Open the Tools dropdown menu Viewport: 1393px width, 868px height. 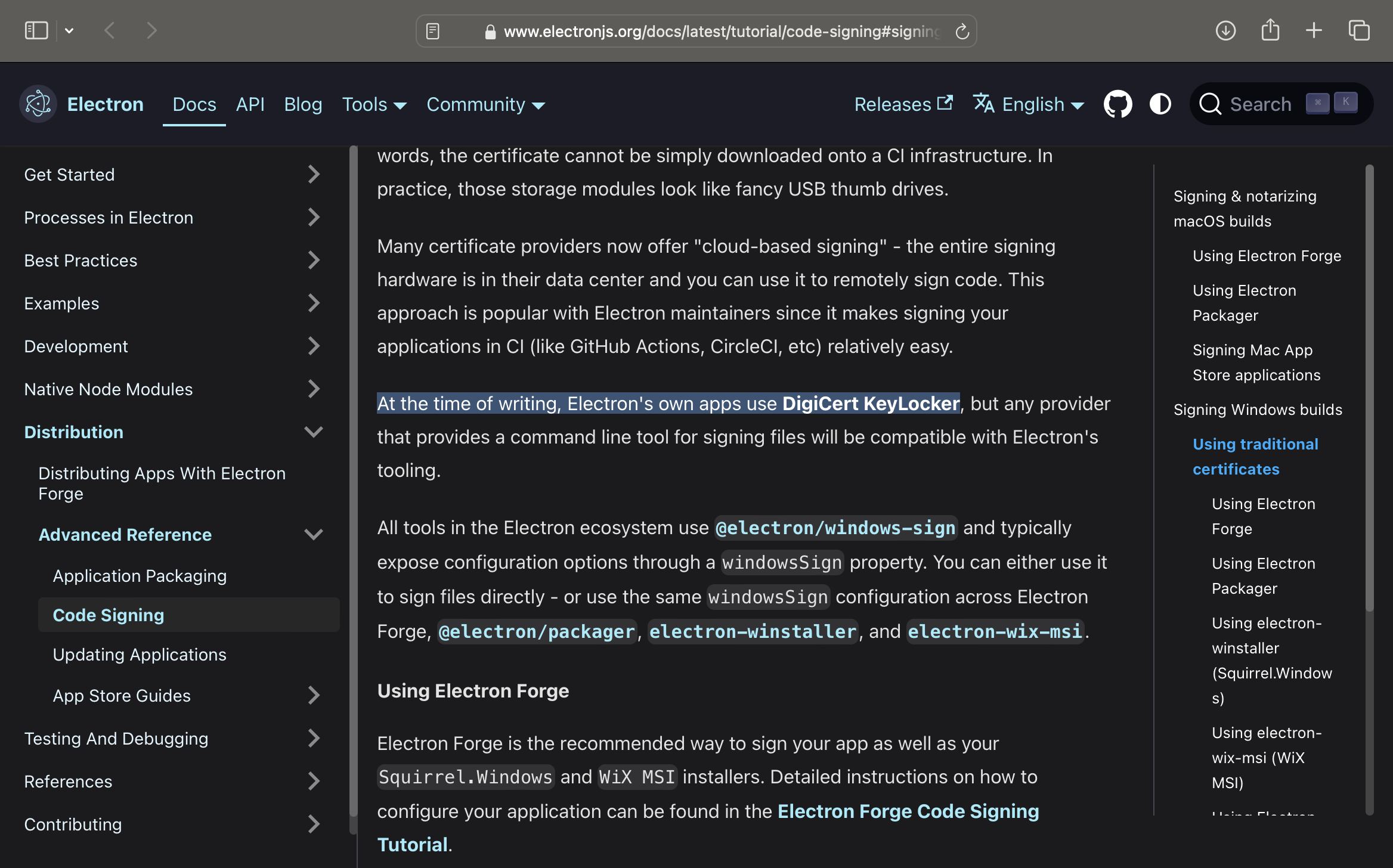[x=374, y=104]
